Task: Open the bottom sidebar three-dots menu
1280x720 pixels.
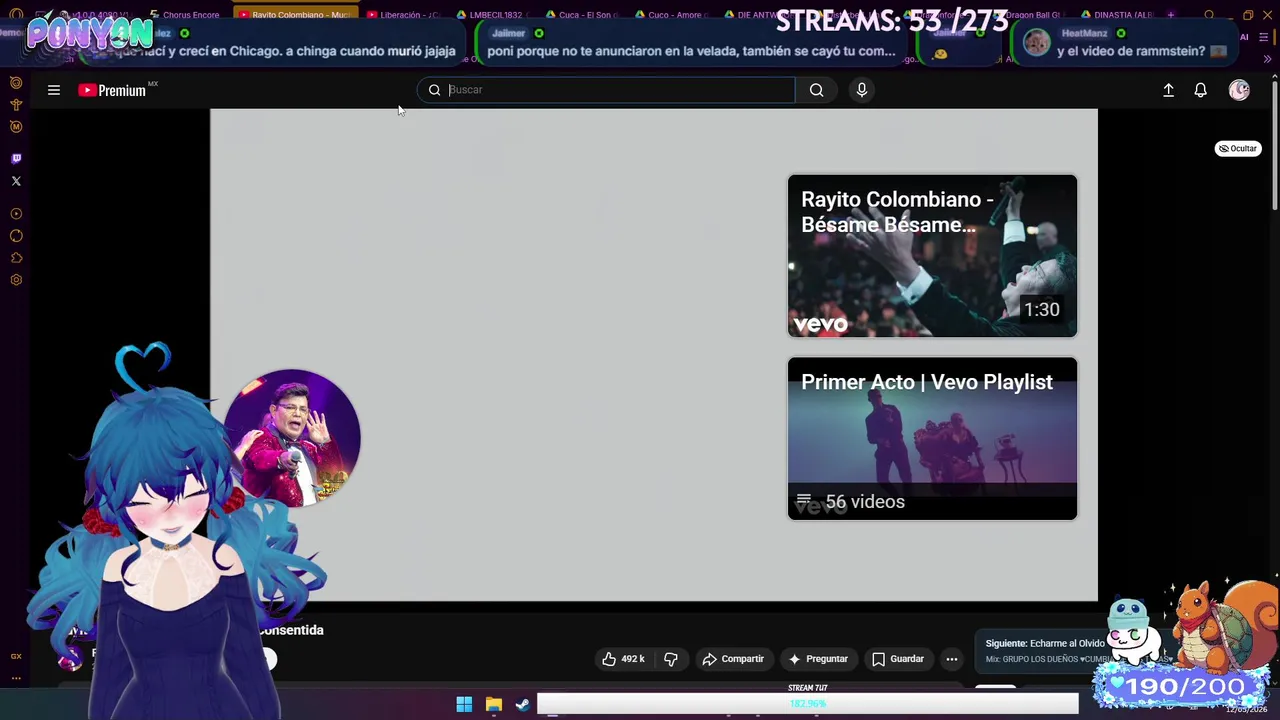Action: click(16, 677)
